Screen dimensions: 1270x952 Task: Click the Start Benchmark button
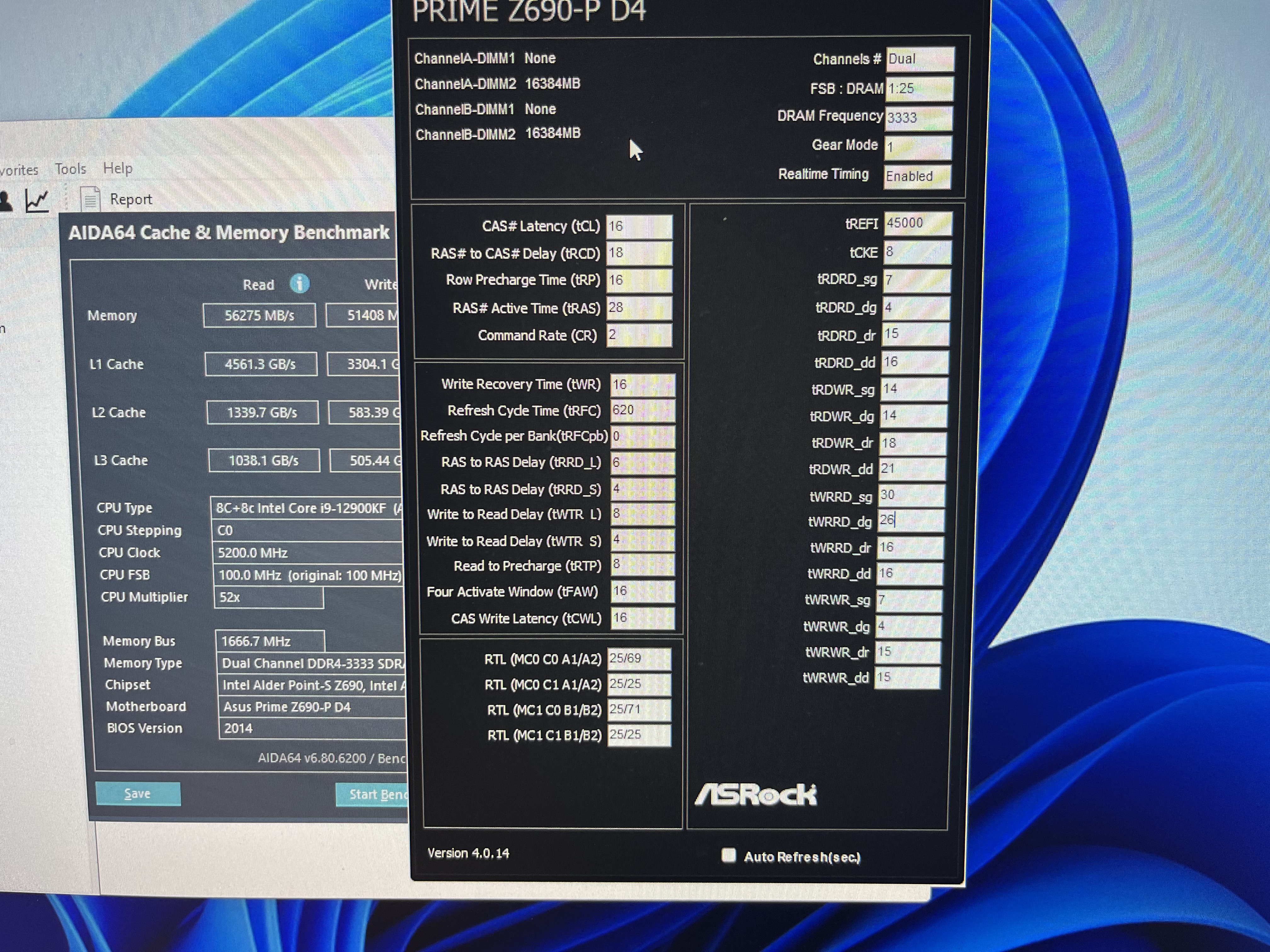click(372, 795)
